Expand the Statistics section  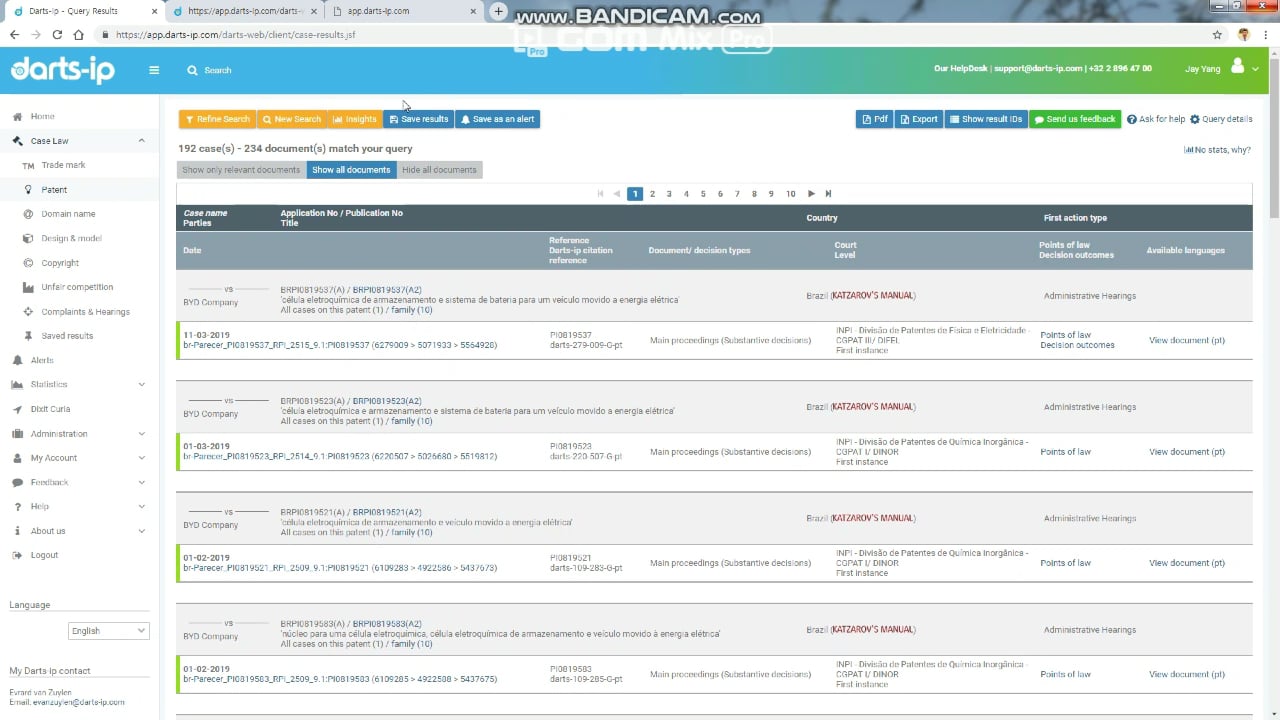(141, 384)
